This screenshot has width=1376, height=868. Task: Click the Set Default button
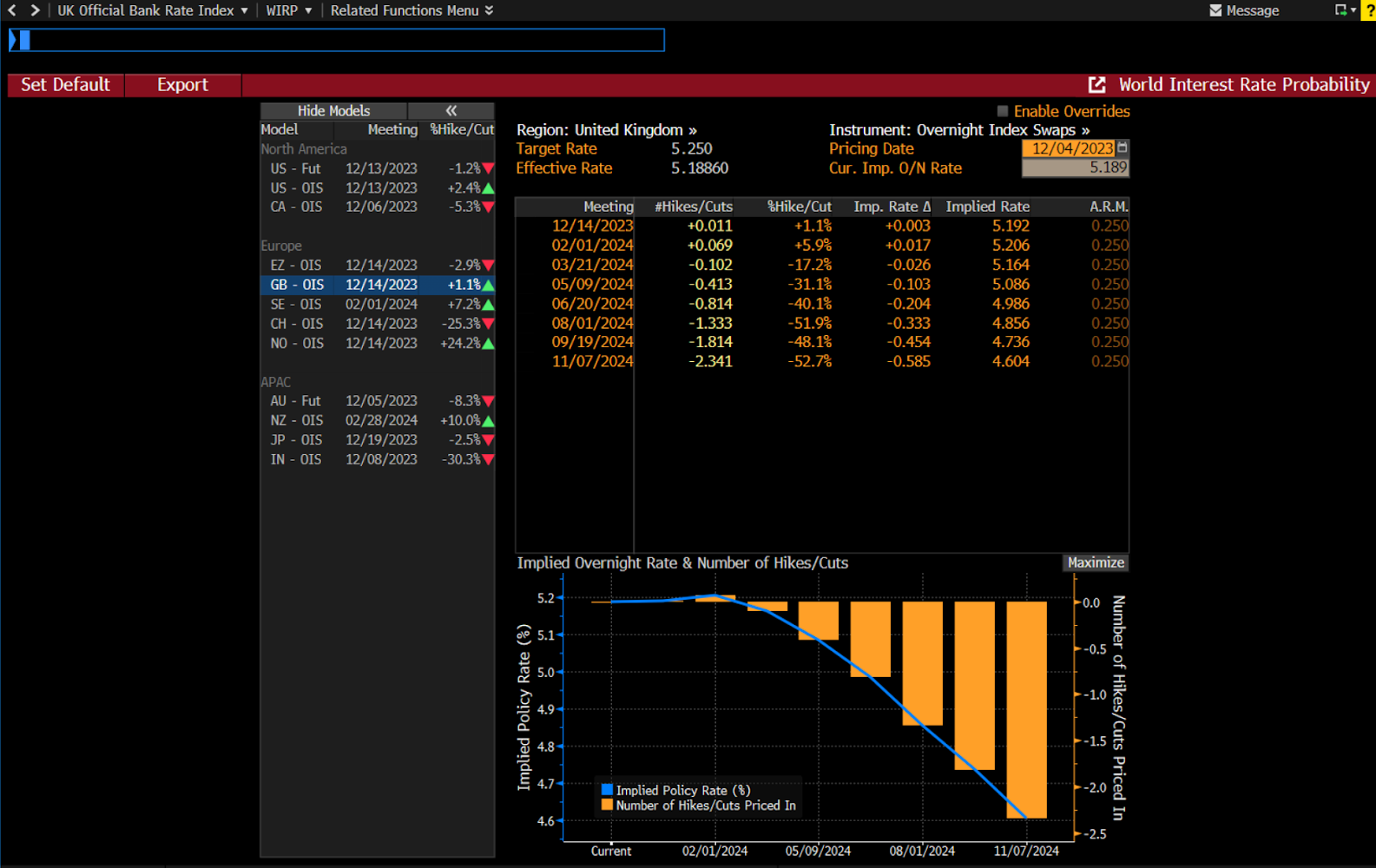coord(65,85)
